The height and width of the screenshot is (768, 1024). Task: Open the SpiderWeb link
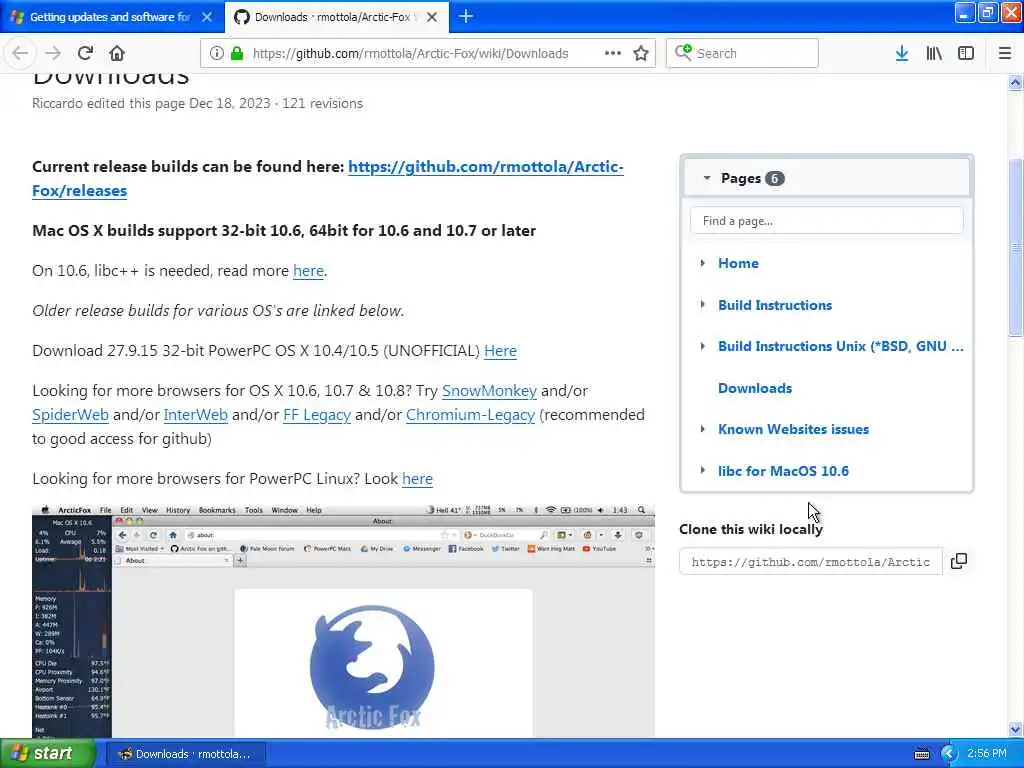[70, 415]
